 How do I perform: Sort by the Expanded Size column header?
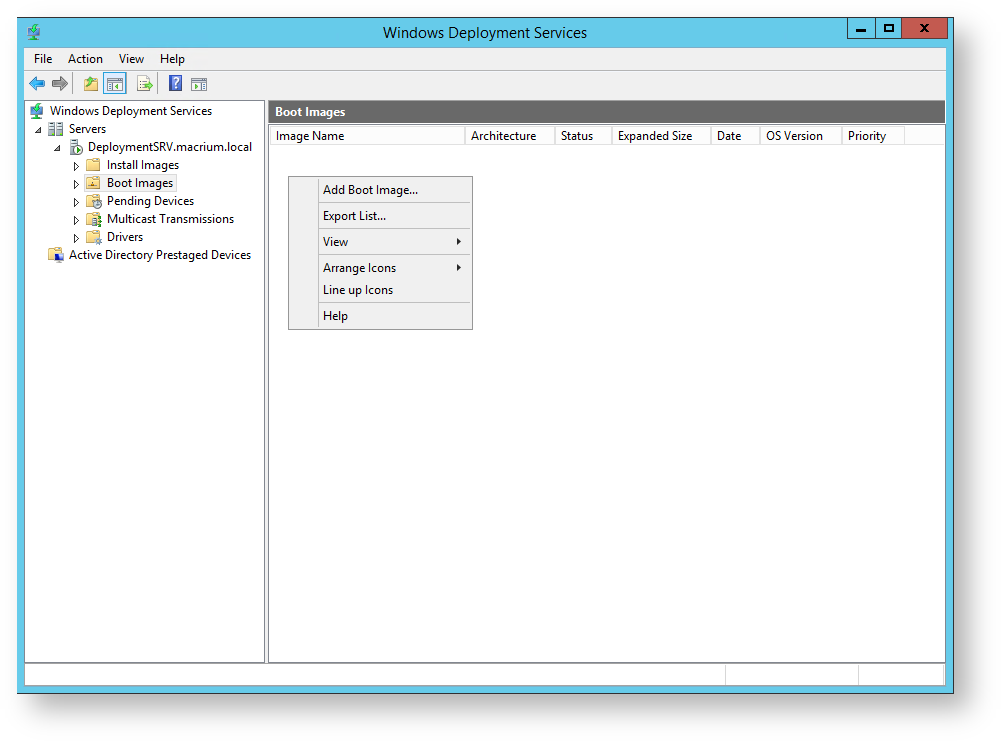click(x=661, y=135)
